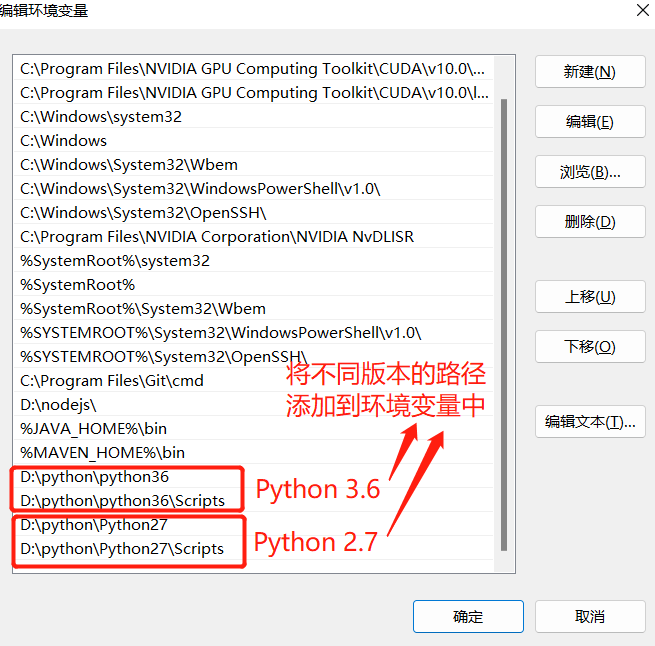
Task: Click the path list vertical scrollbar
Action: click(504, 325)
